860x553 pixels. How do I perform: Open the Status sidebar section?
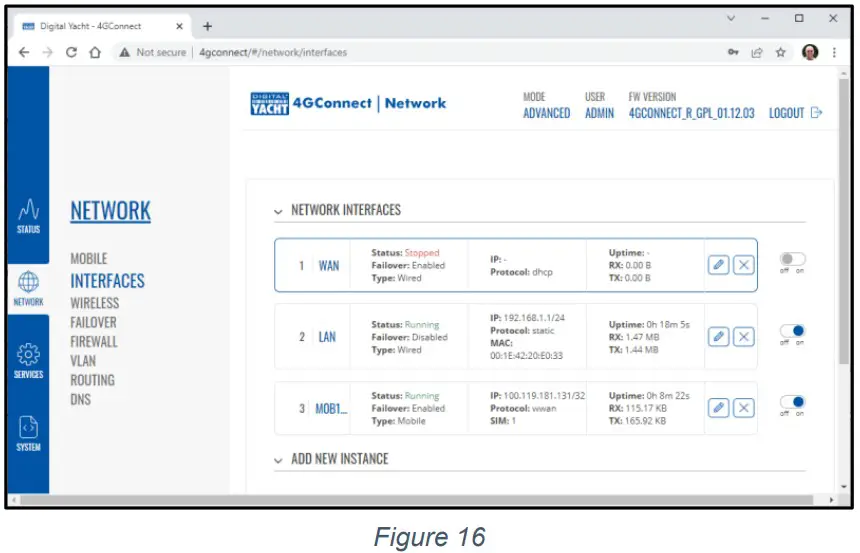click(x=29, y=217)
